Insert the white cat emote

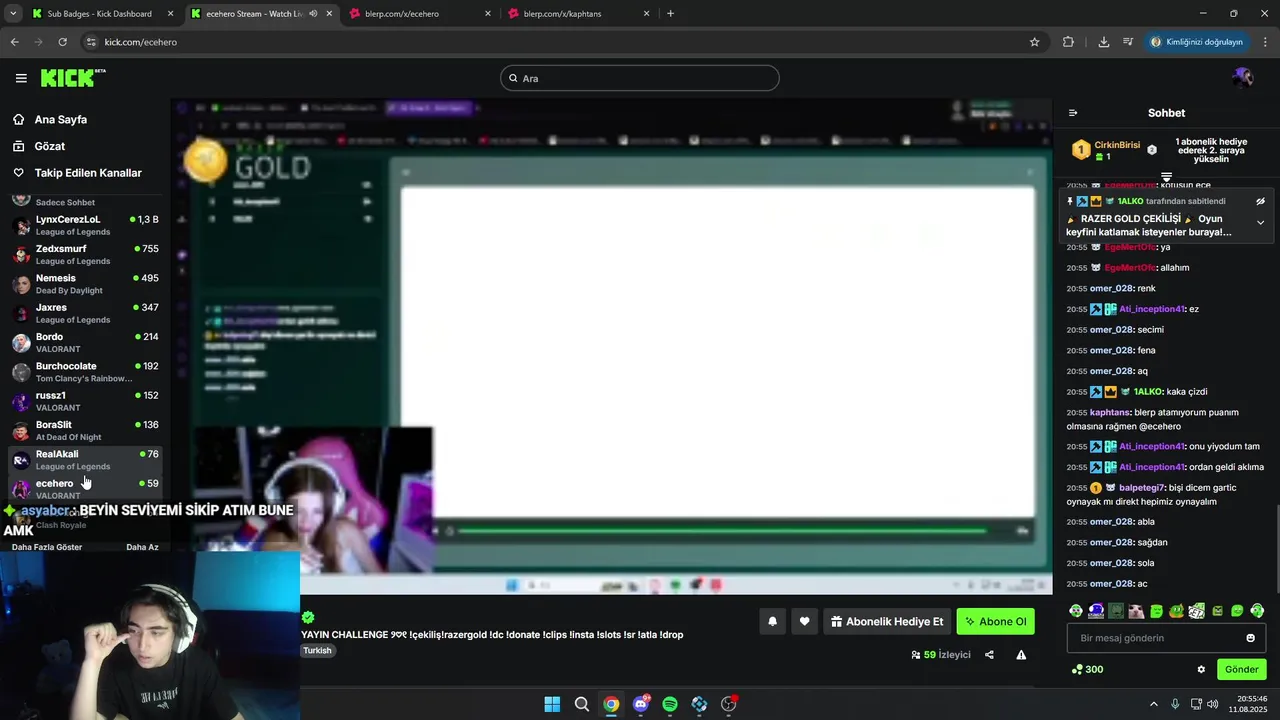tap(1136, 611)
